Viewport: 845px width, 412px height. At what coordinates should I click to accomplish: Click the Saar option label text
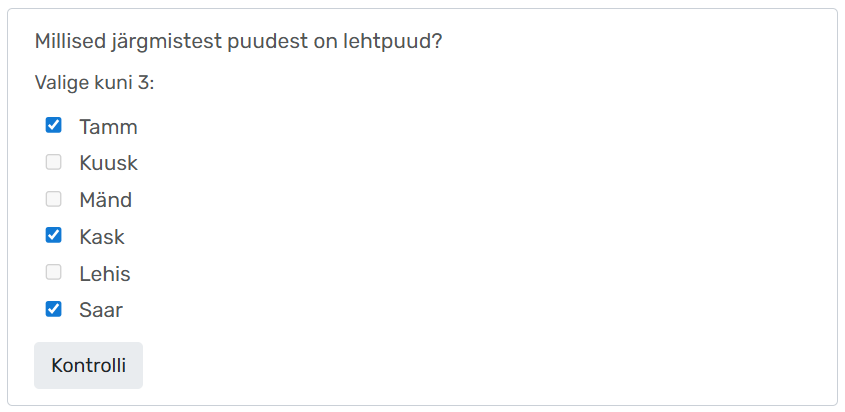[x=101, y=310]
